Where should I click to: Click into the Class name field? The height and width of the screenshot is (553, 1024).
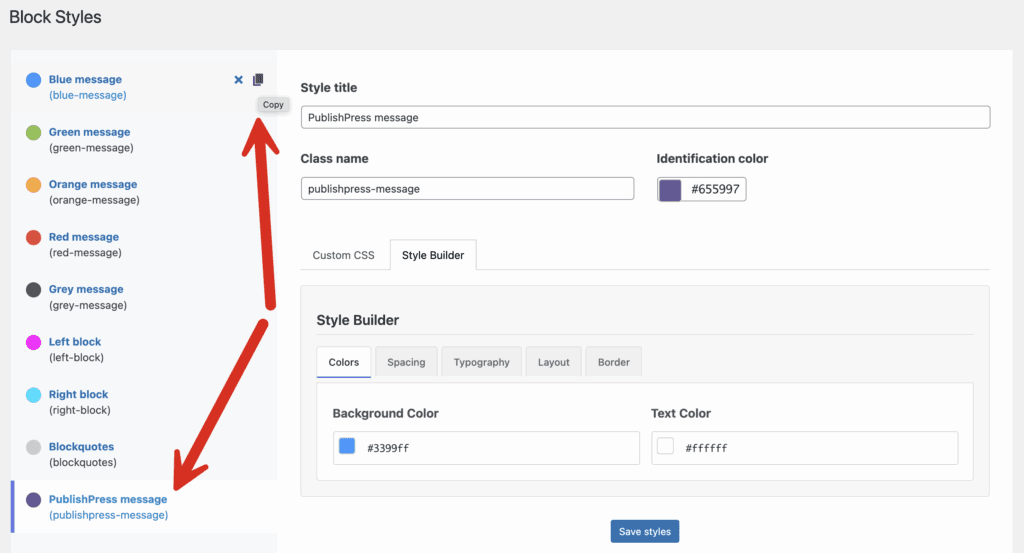click(x=467, y=189)
